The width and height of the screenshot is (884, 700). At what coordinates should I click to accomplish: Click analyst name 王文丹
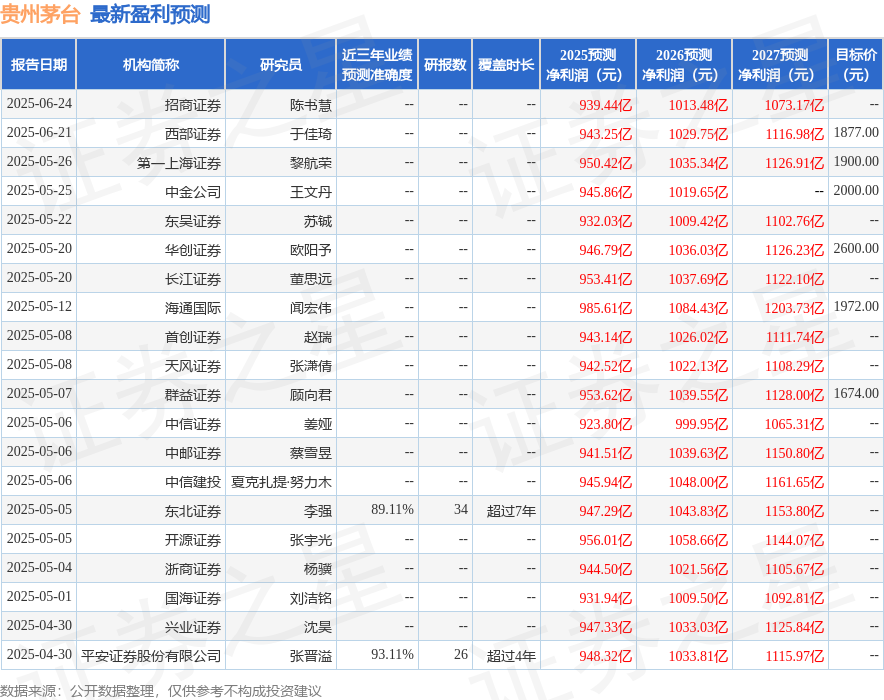pyautogui.click(x=311, y=192)
